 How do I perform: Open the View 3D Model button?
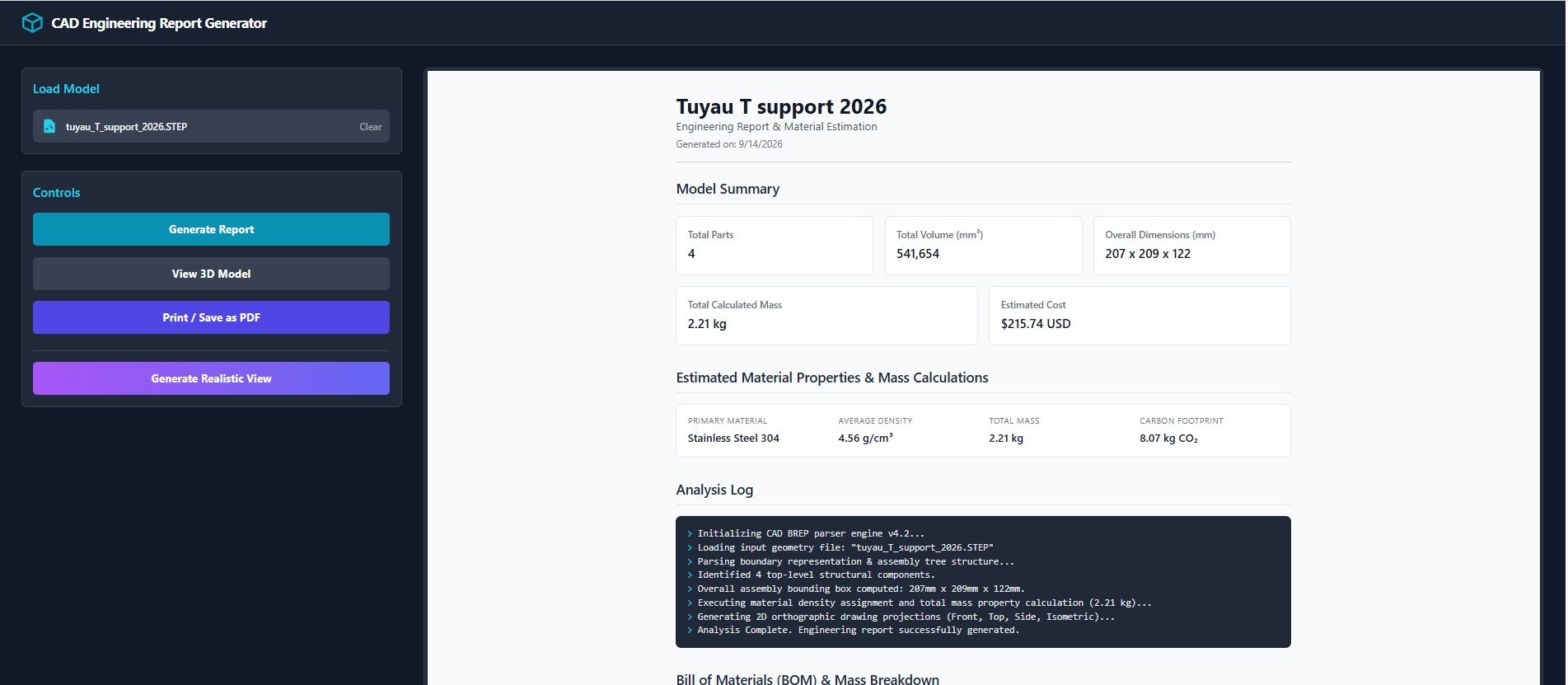click(211, 274)
